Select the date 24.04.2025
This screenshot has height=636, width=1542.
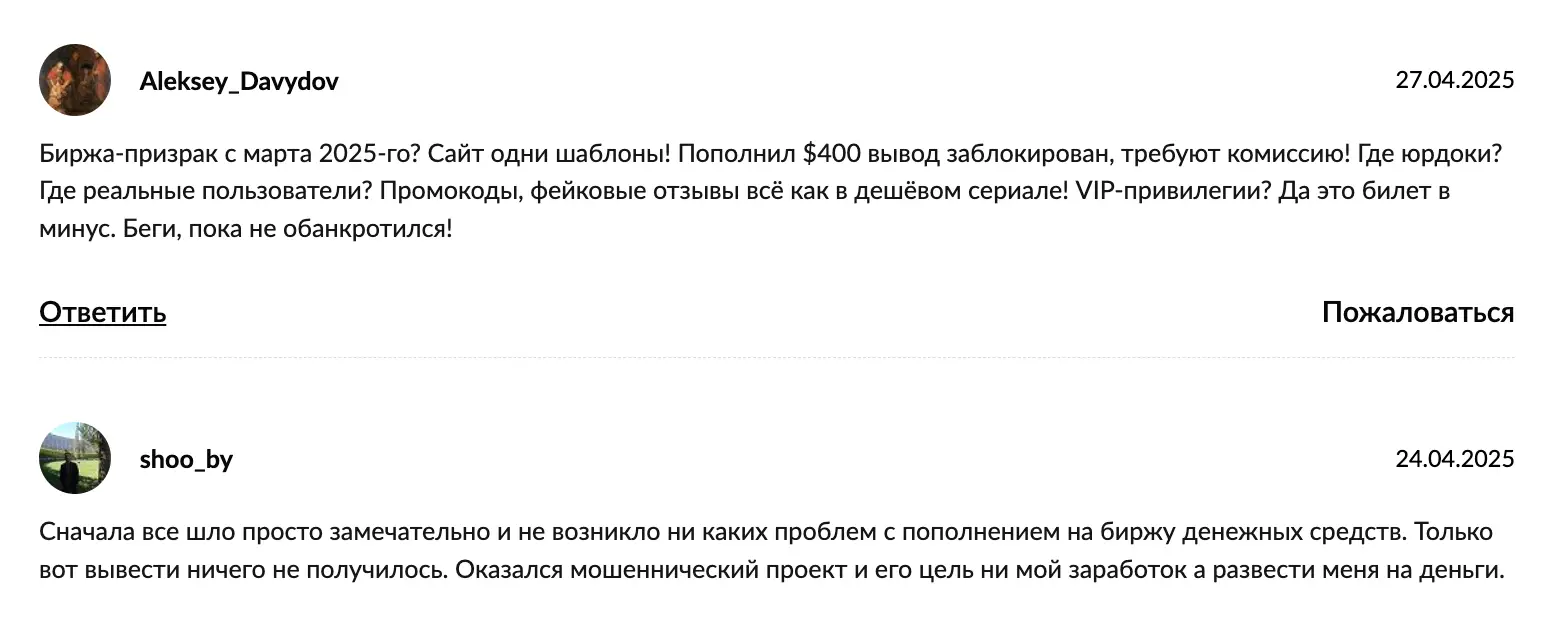[x=1455, y=458]
